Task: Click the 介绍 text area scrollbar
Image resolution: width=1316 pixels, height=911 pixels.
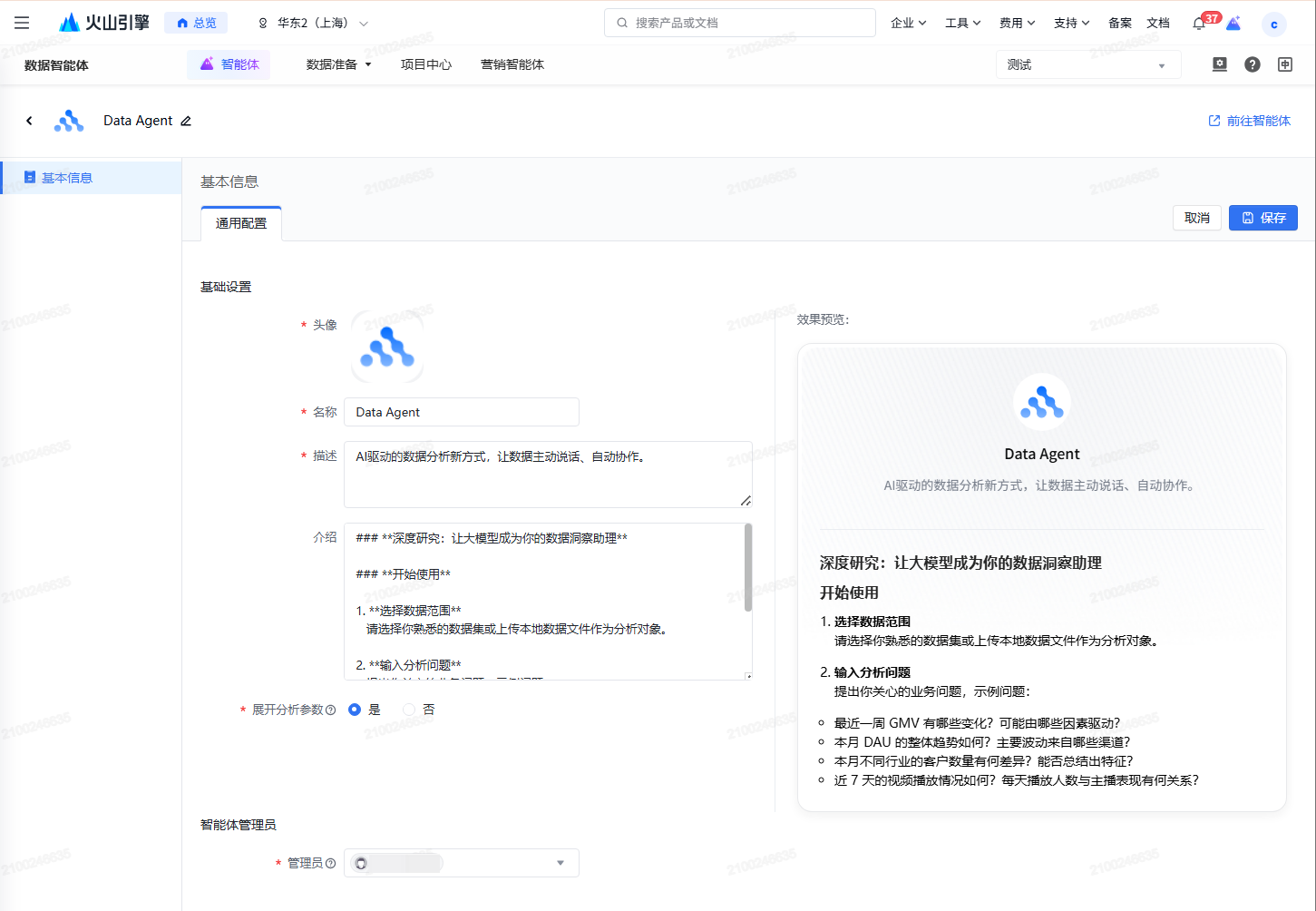Action: point(748,568)
